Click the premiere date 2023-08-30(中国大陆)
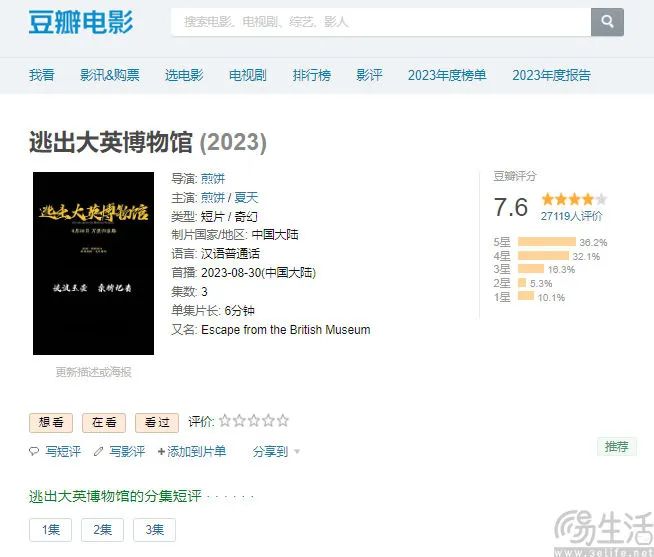Viewport: 654px width, 557px height. tap(259, 273)
